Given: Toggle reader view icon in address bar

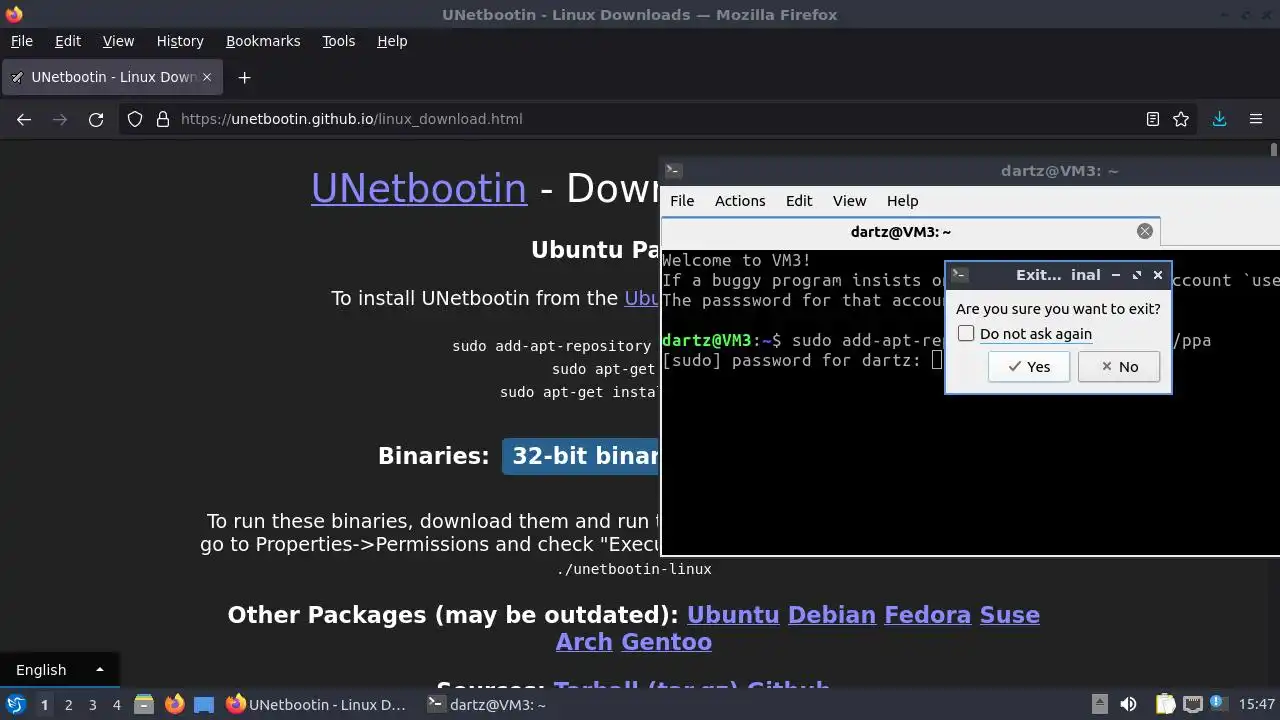Looking at the screenshot, I should pos(1153,119).
